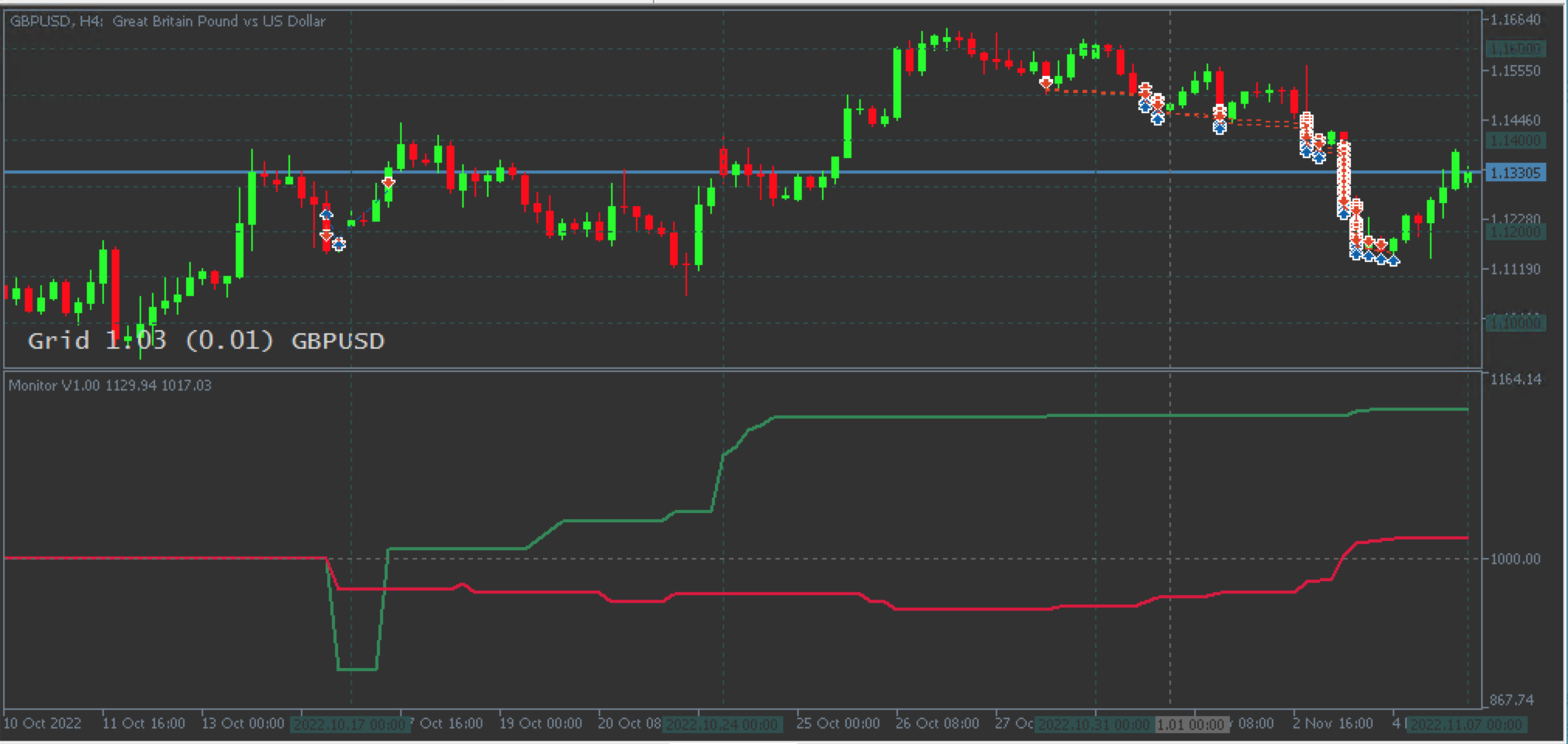This screenshot has width=1568, height=744.
Task: Click the '25 Oct 00:00' time axis label
Action: pyautogui.click(x=838, y=723)
